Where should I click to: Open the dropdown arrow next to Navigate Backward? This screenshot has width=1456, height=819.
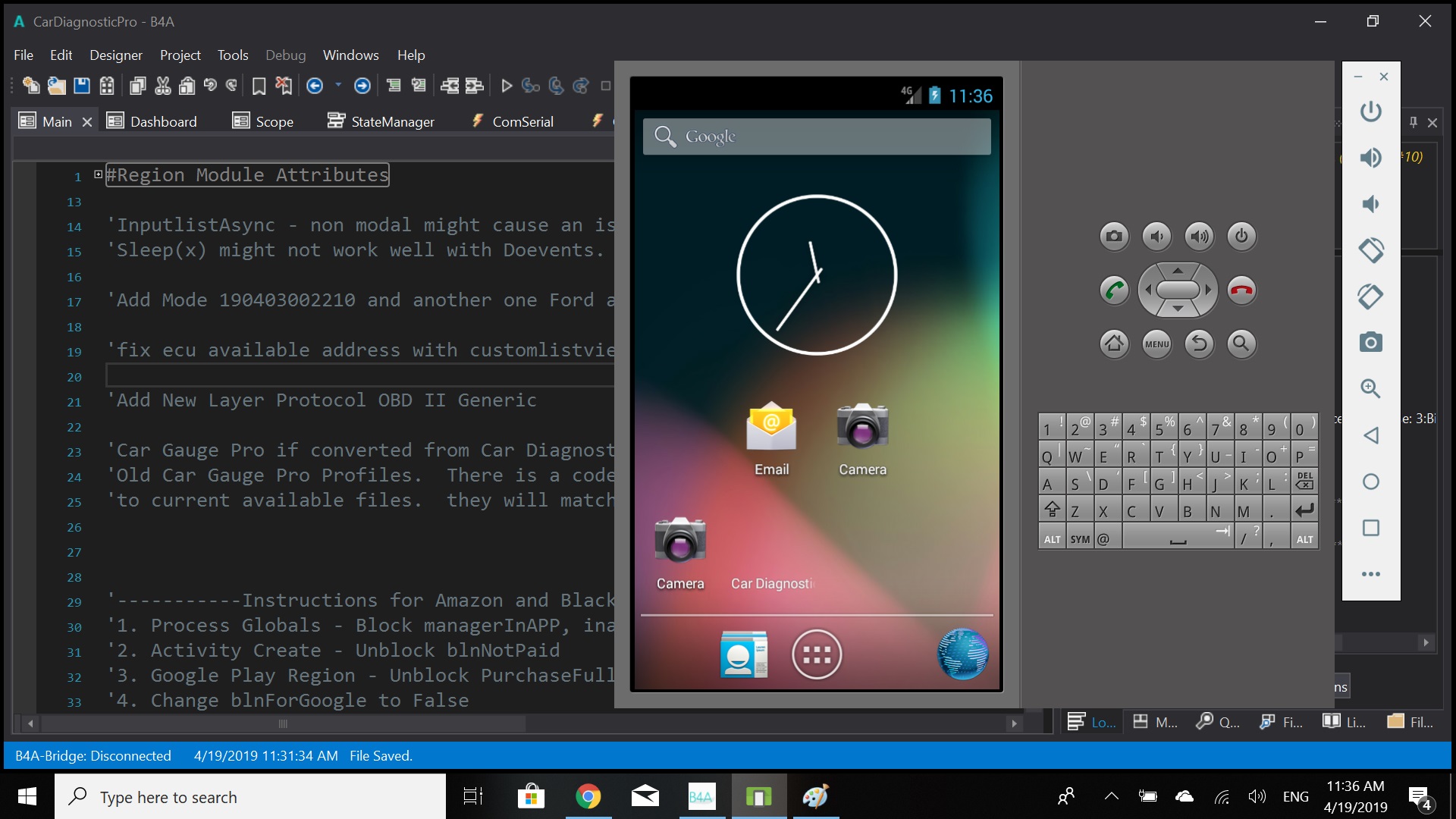tap(338, 85)
